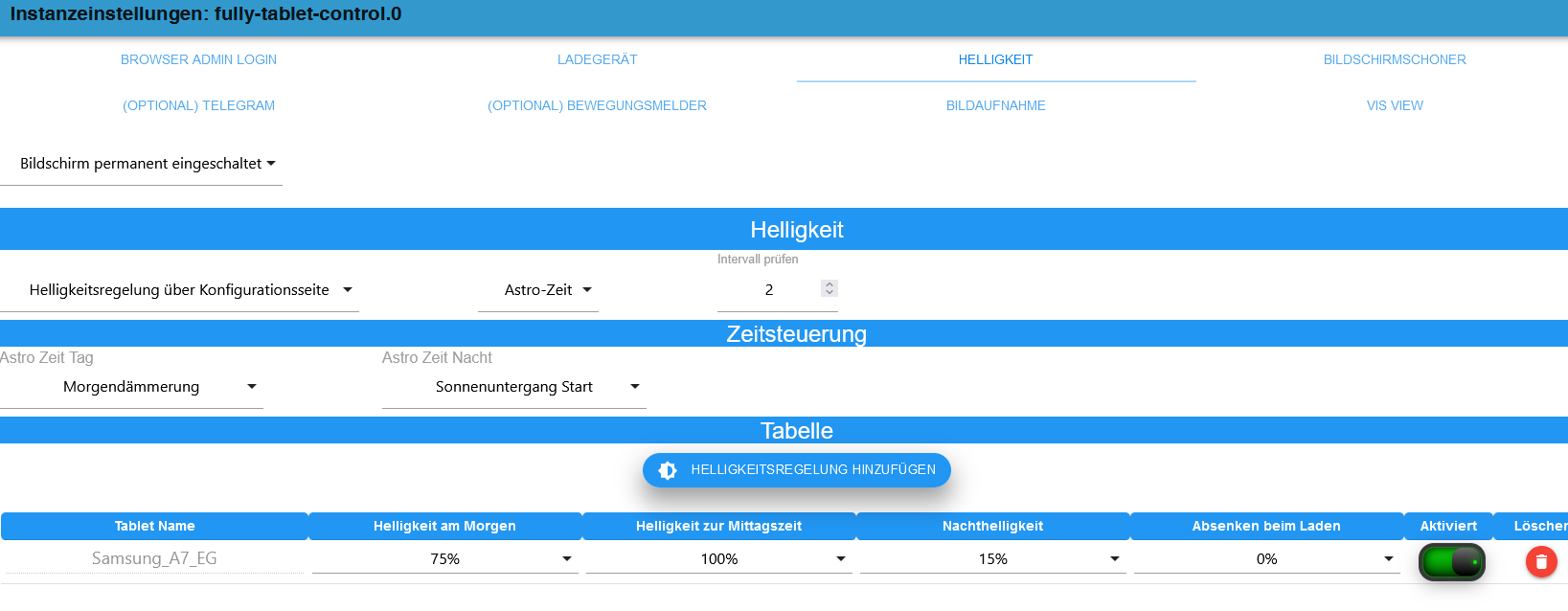Screen dimensions: 1568x611
Task: Click the Samsung_A7_EG tablet name field
Action: [154, 558]
